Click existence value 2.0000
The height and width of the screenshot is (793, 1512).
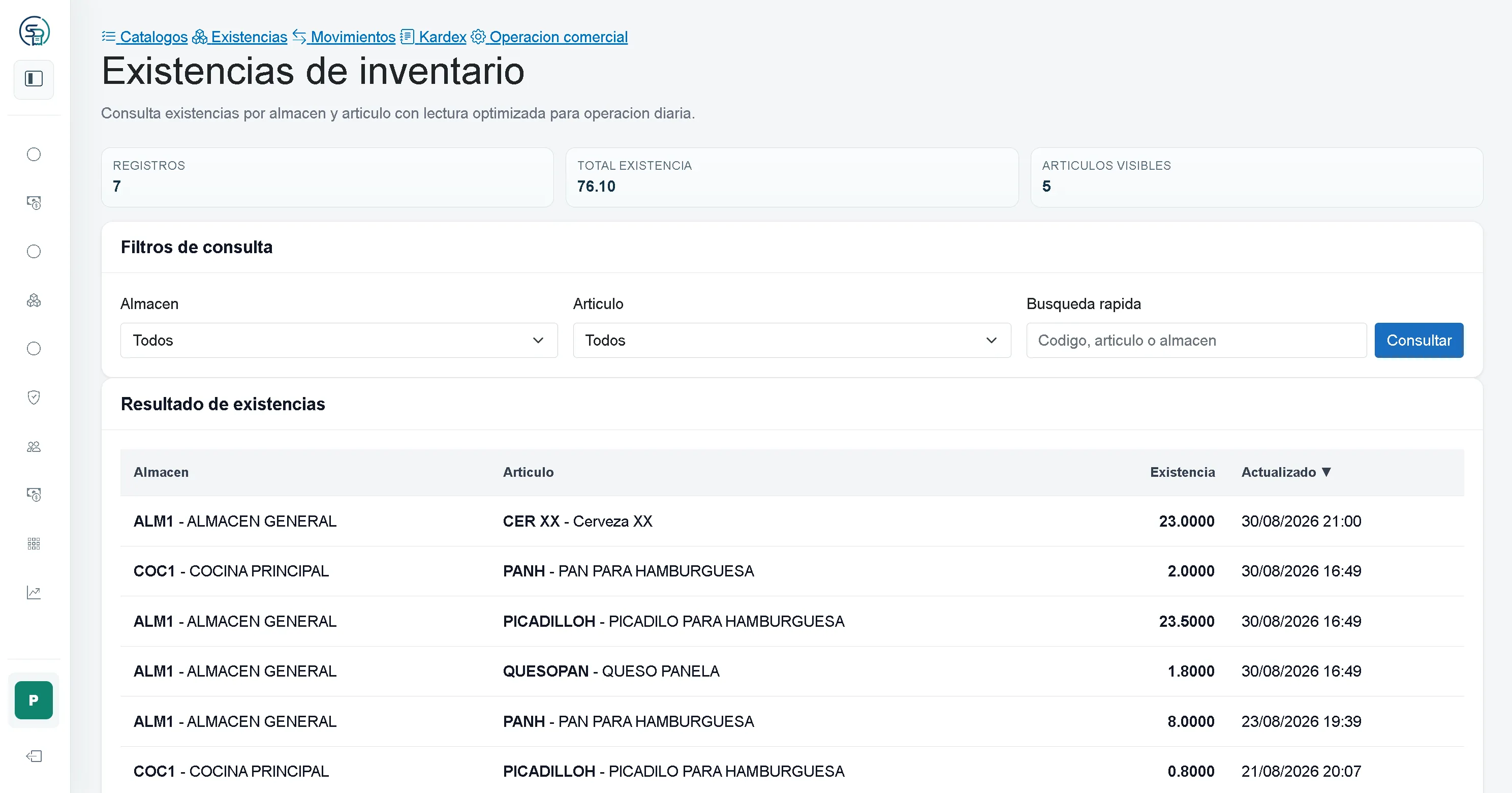tap(1190, 571)
